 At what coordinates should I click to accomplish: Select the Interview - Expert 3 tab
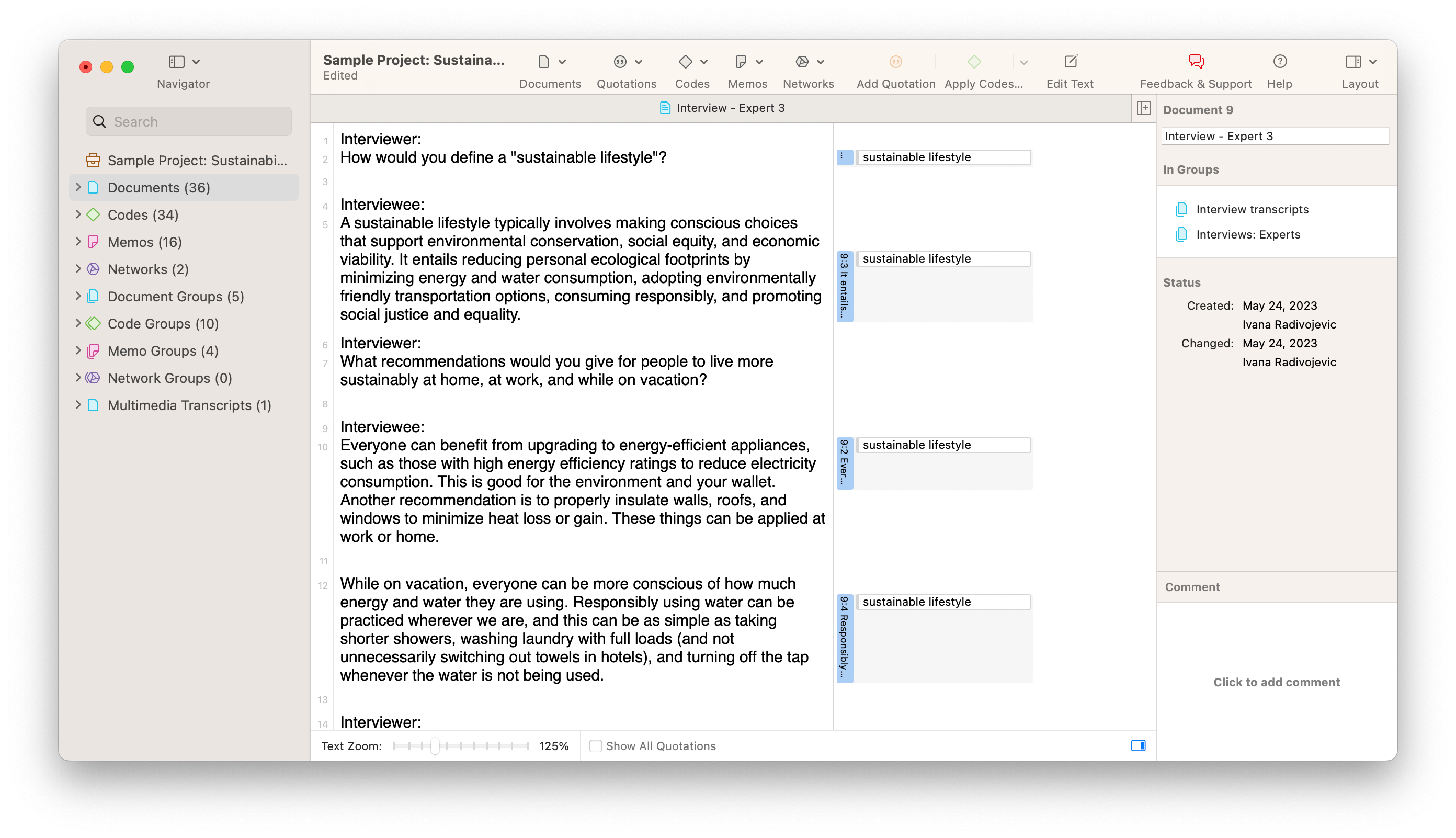721,108
